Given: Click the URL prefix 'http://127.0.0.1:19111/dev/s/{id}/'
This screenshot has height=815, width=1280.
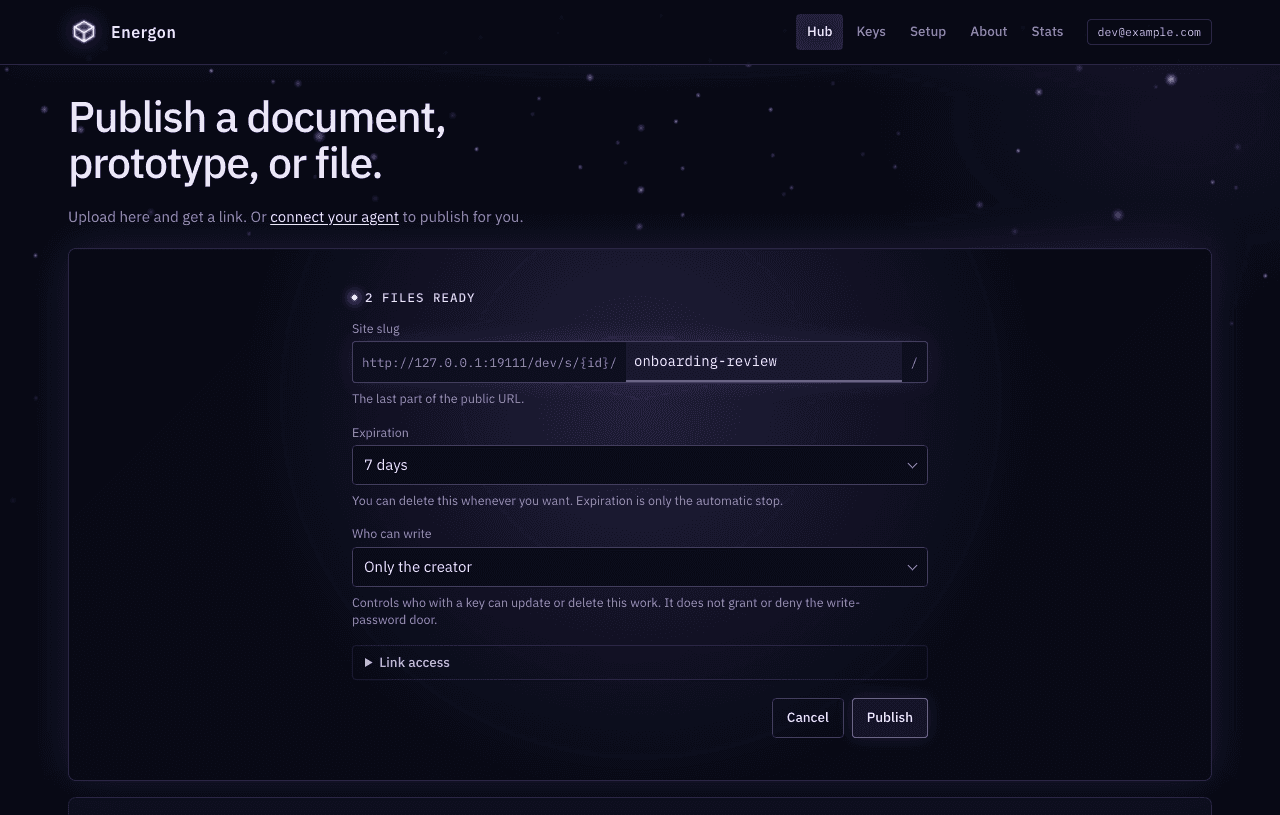Looking at the screenshot, I should 489,363.
